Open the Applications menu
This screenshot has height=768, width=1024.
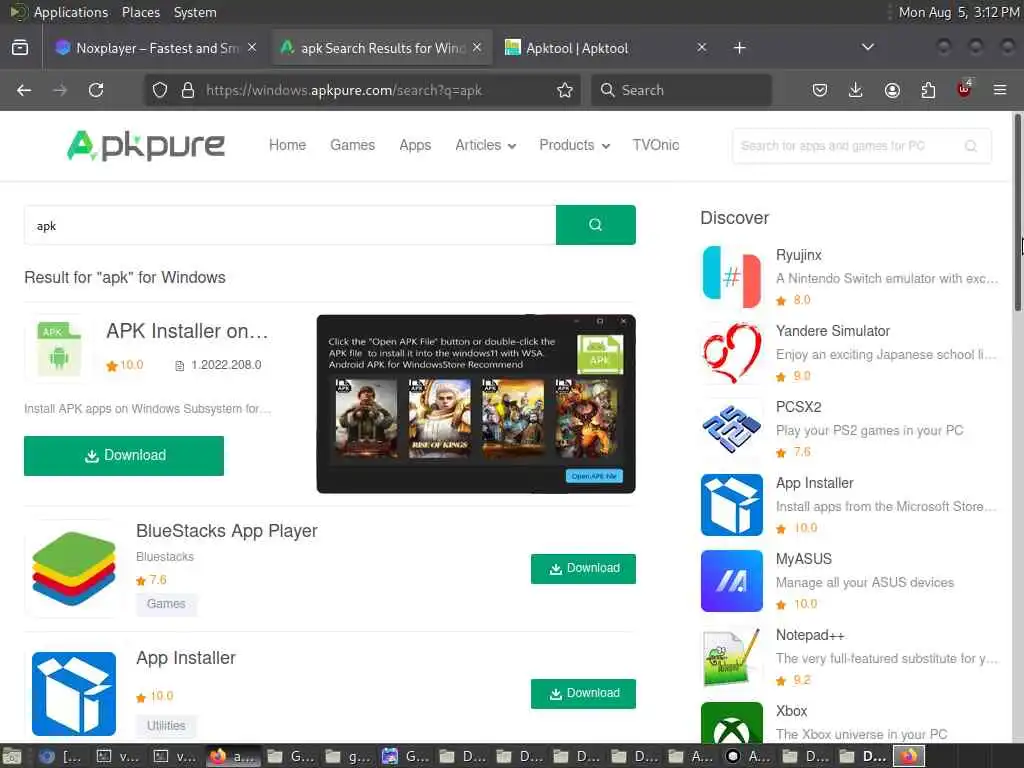[71, 12]
